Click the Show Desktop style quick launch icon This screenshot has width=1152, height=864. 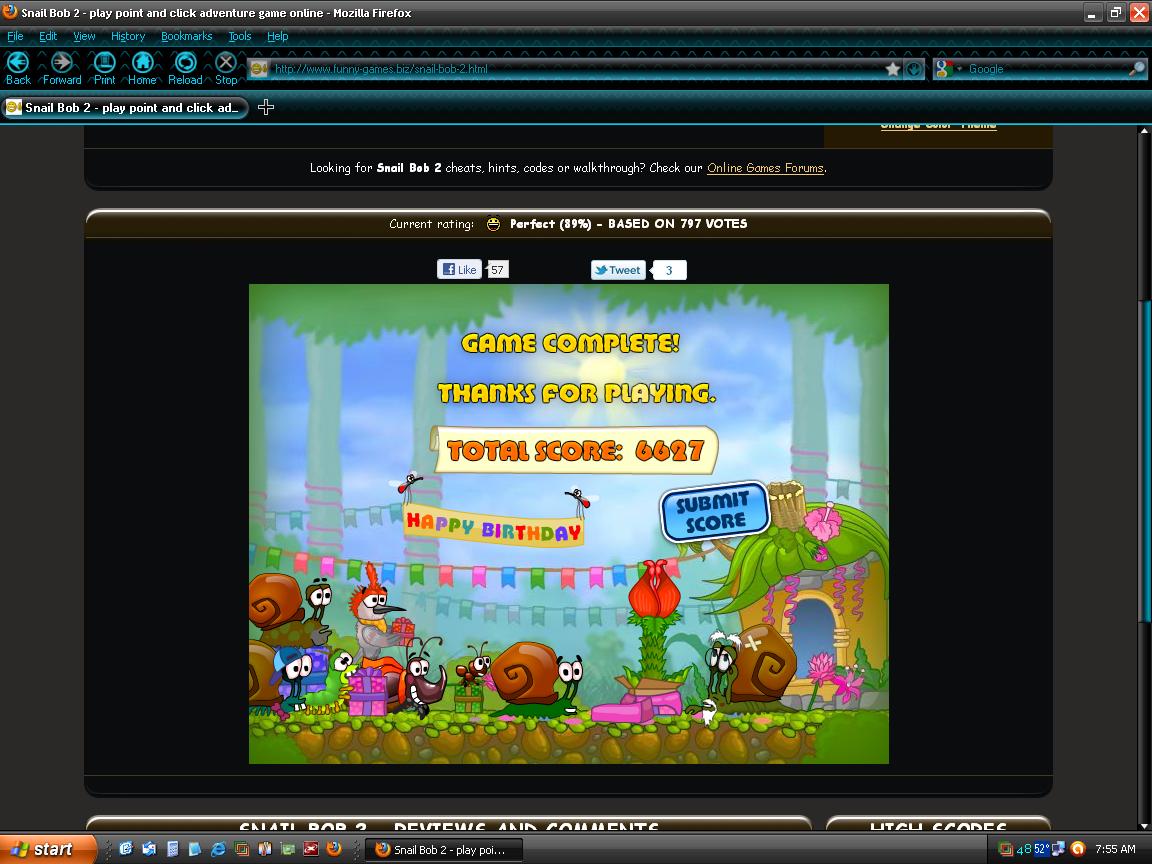149,849
